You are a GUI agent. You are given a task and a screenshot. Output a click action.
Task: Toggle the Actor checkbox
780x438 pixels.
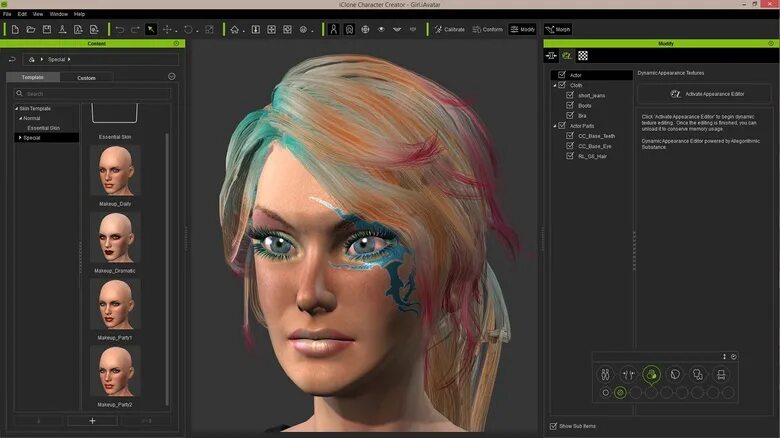[x=562, y=75]
